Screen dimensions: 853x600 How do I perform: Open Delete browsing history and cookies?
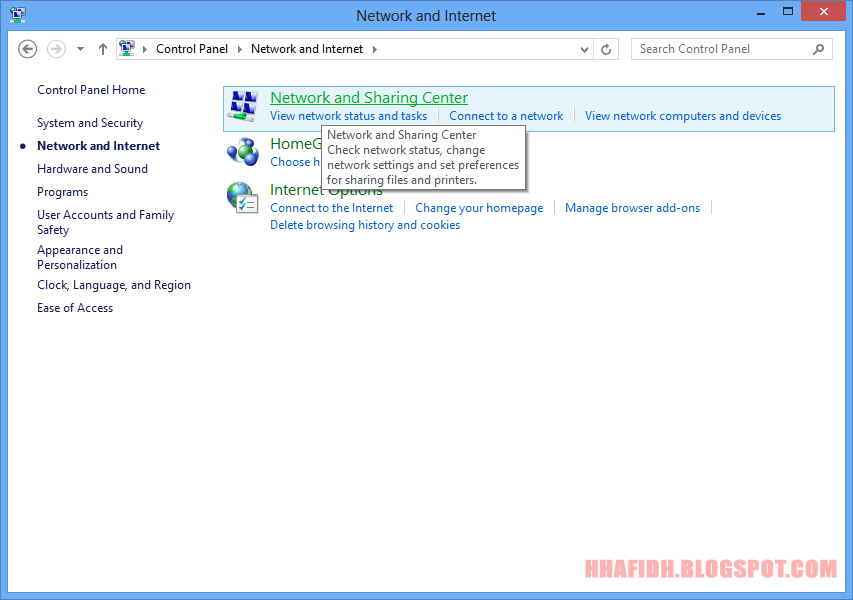coord(365,224)
